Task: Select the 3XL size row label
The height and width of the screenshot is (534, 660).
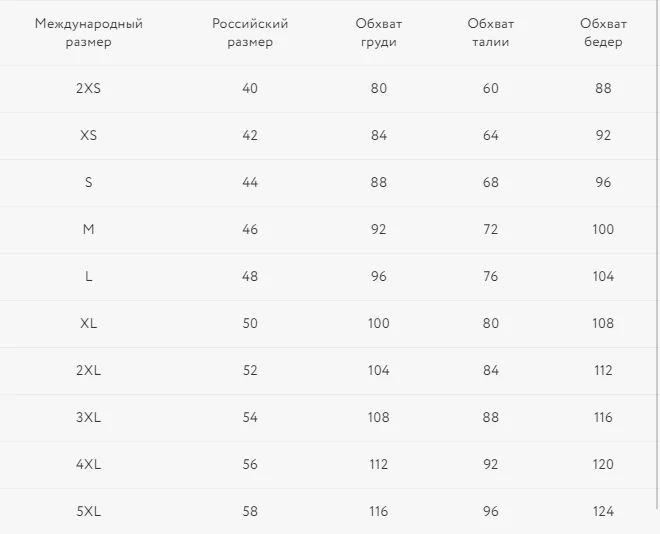Action: click(88, 417)
